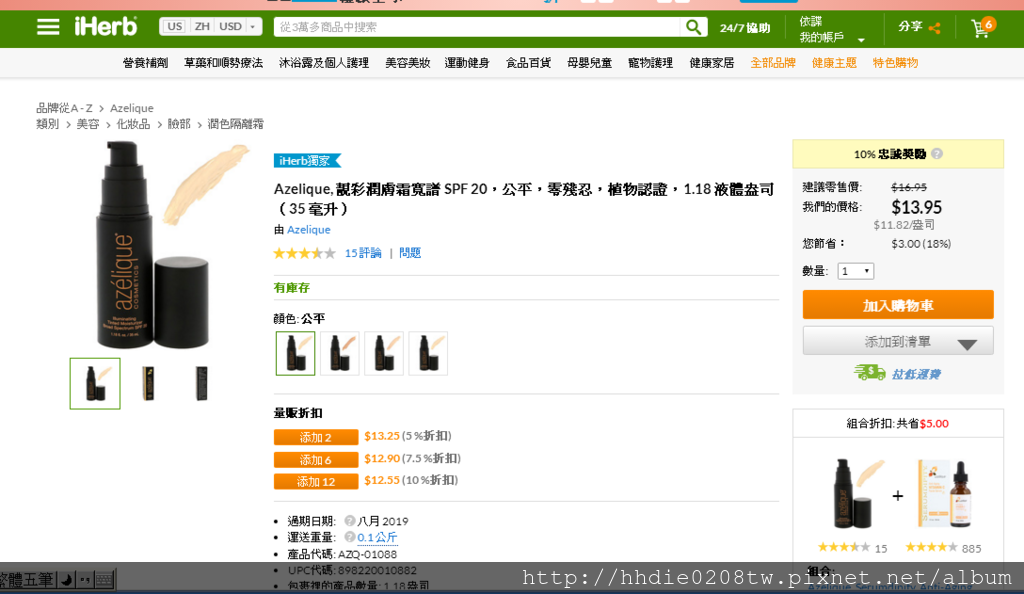1024x594 pixels.
Task: Click the low shipping truck icon
Action: pyautogui.click(x=869, y=373)
